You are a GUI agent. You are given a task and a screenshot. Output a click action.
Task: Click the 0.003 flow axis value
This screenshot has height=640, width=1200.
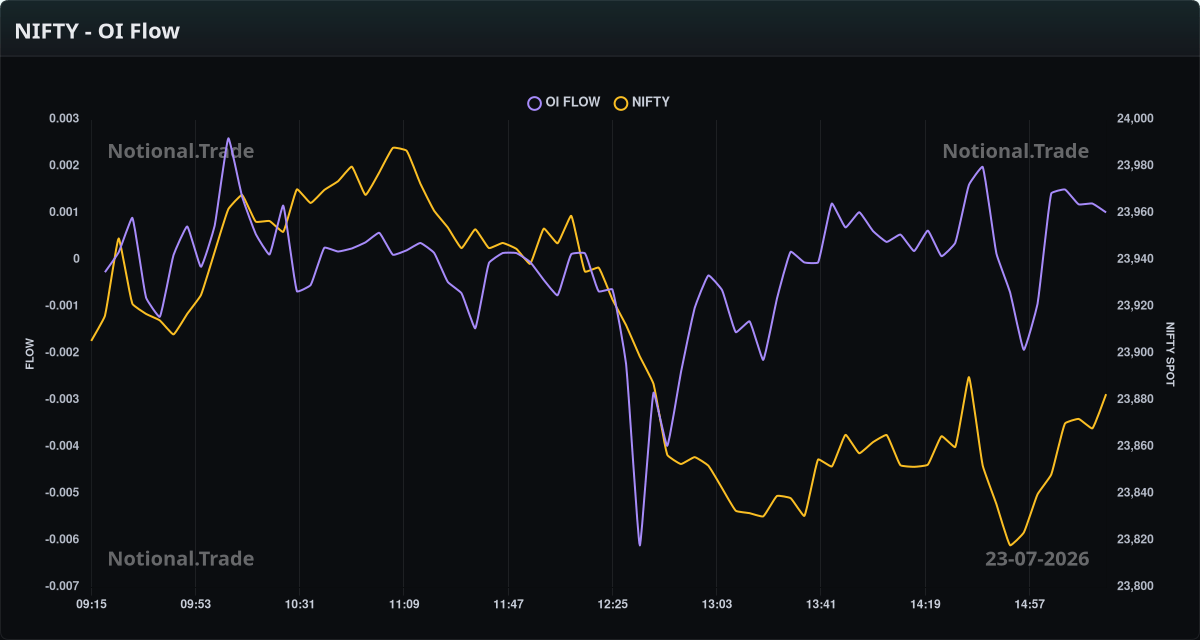coord(64,119)
